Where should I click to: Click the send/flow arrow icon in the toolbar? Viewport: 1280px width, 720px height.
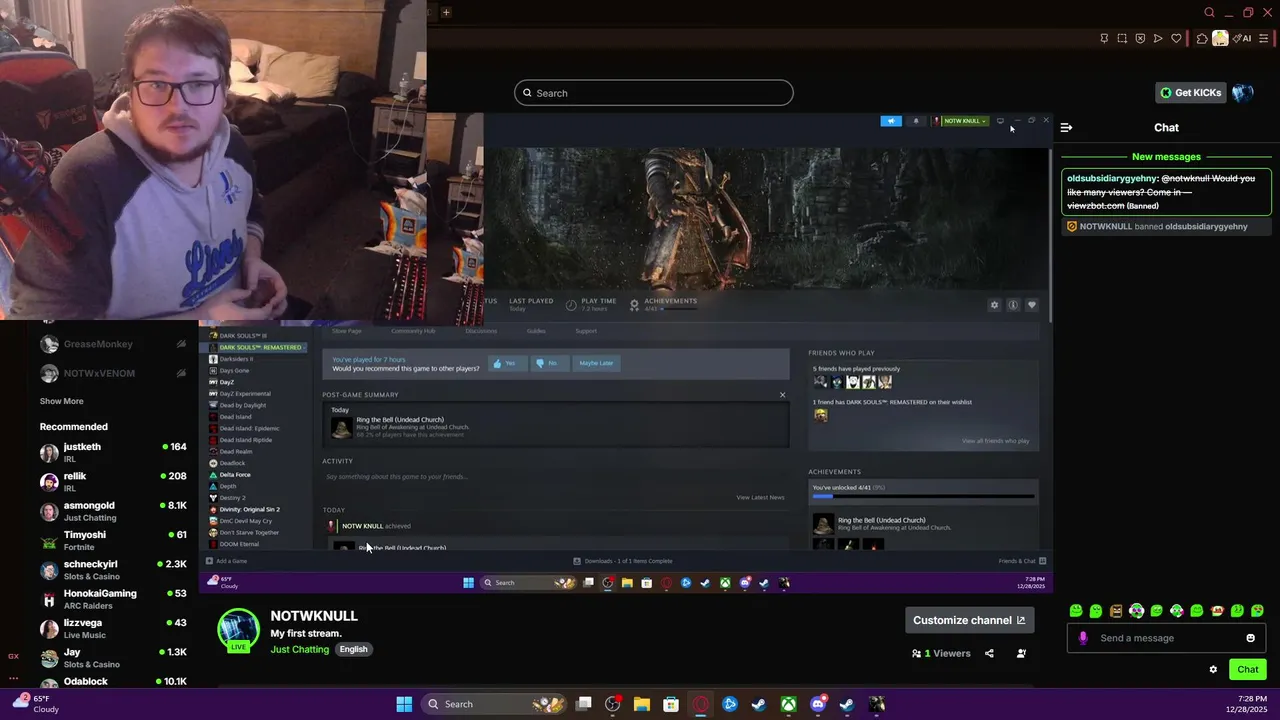[1158, 38]
